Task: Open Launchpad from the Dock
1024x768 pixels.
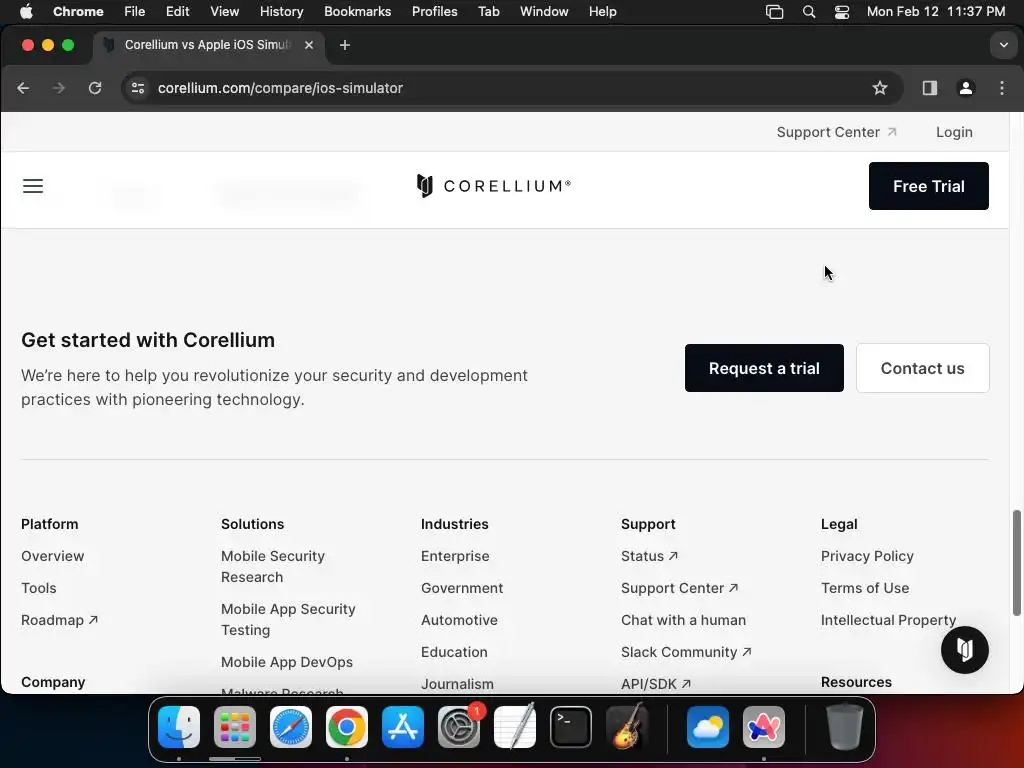Action: pyautogui.click(x=235, y=727)
